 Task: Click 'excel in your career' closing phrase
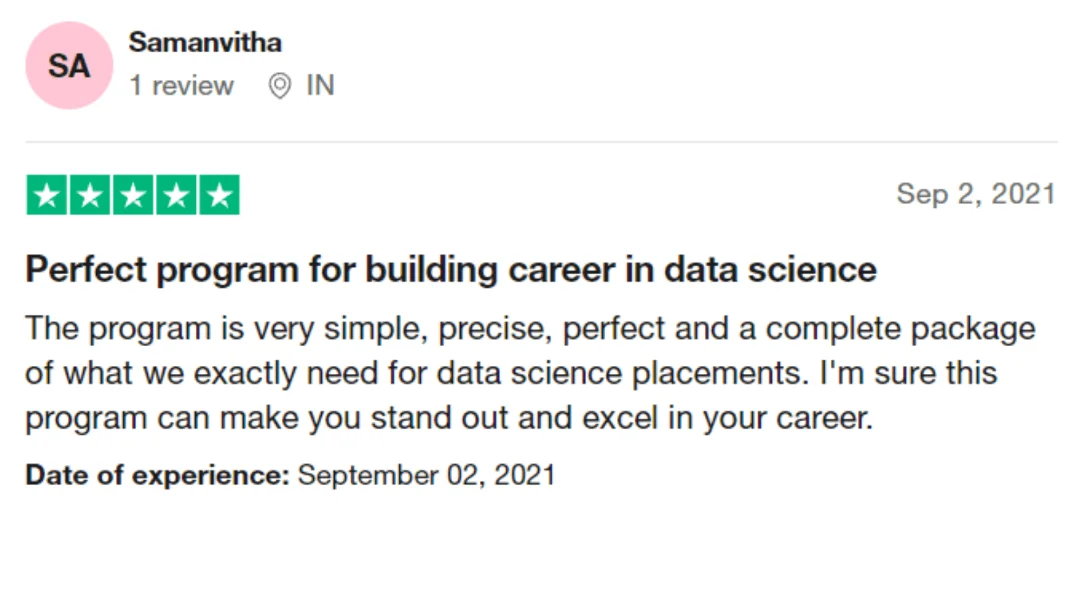(x=727, y=418)
